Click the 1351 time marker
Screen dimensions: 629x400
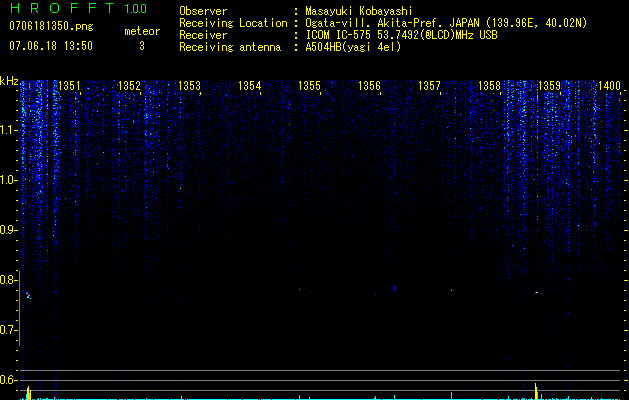pos(69,86)
